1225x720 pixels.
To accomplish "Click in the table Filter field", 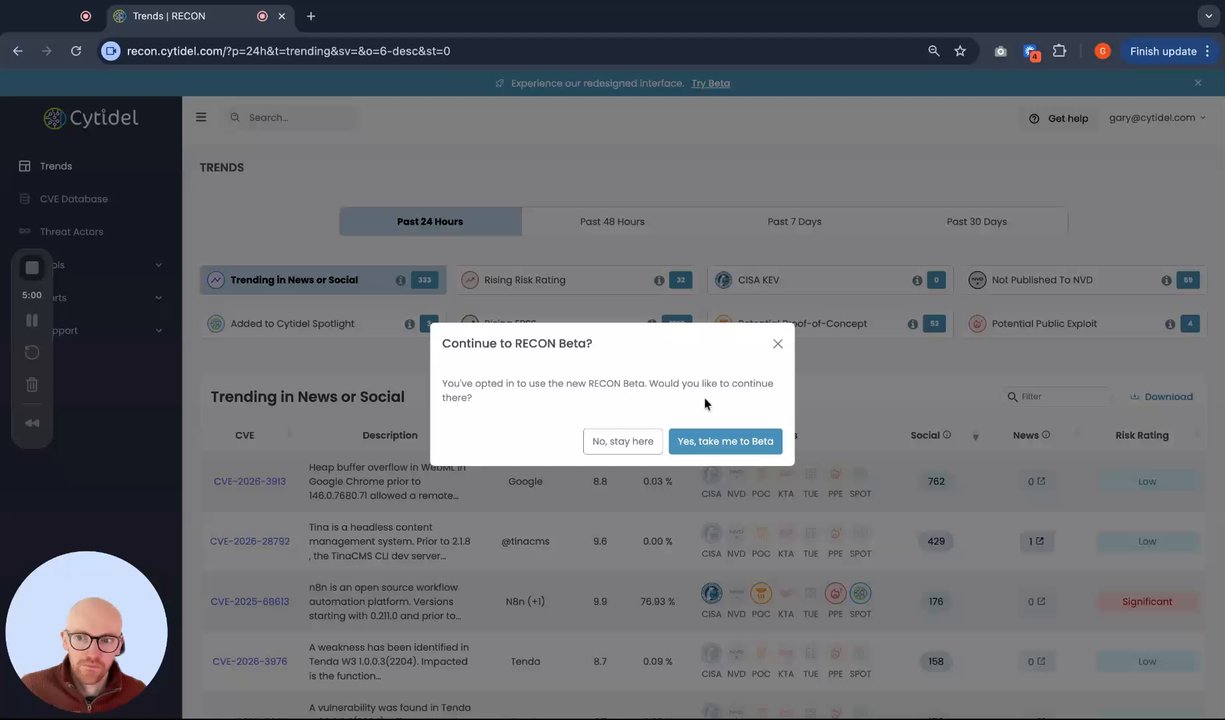I will [1057, 397].
